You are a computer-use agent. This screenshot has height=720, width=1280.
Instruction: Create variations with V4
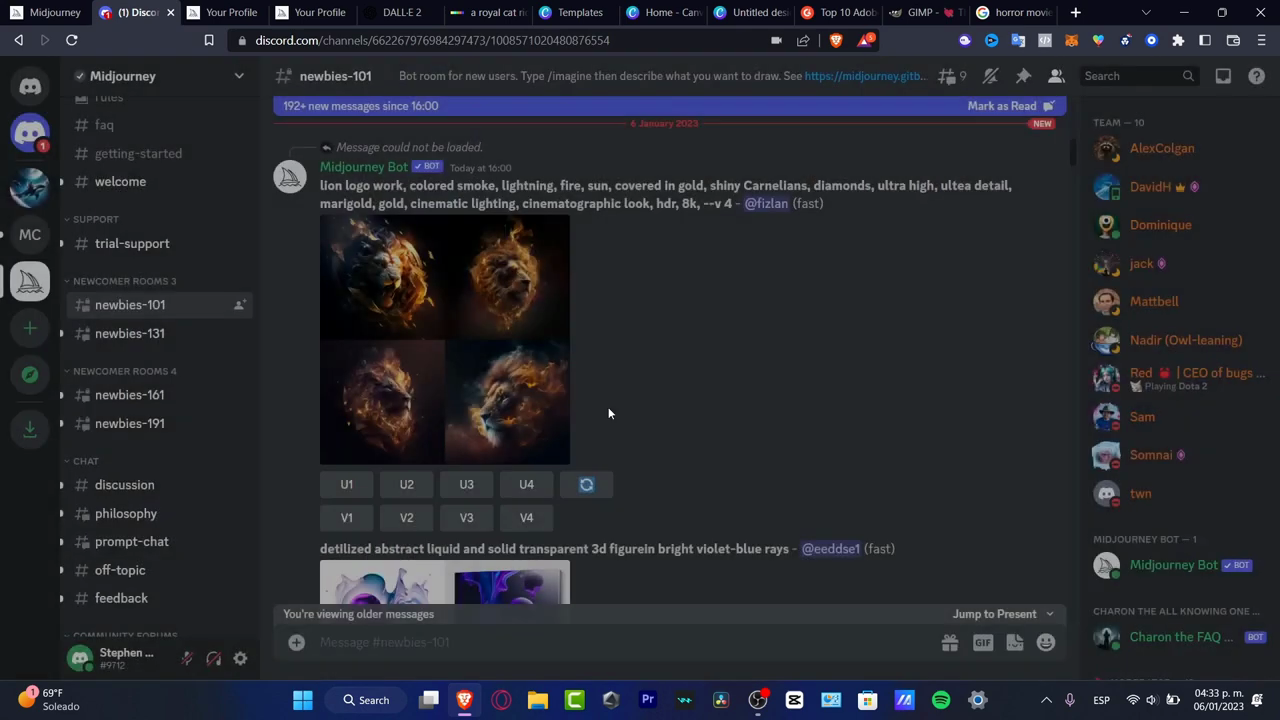click(x=526, y=518)
